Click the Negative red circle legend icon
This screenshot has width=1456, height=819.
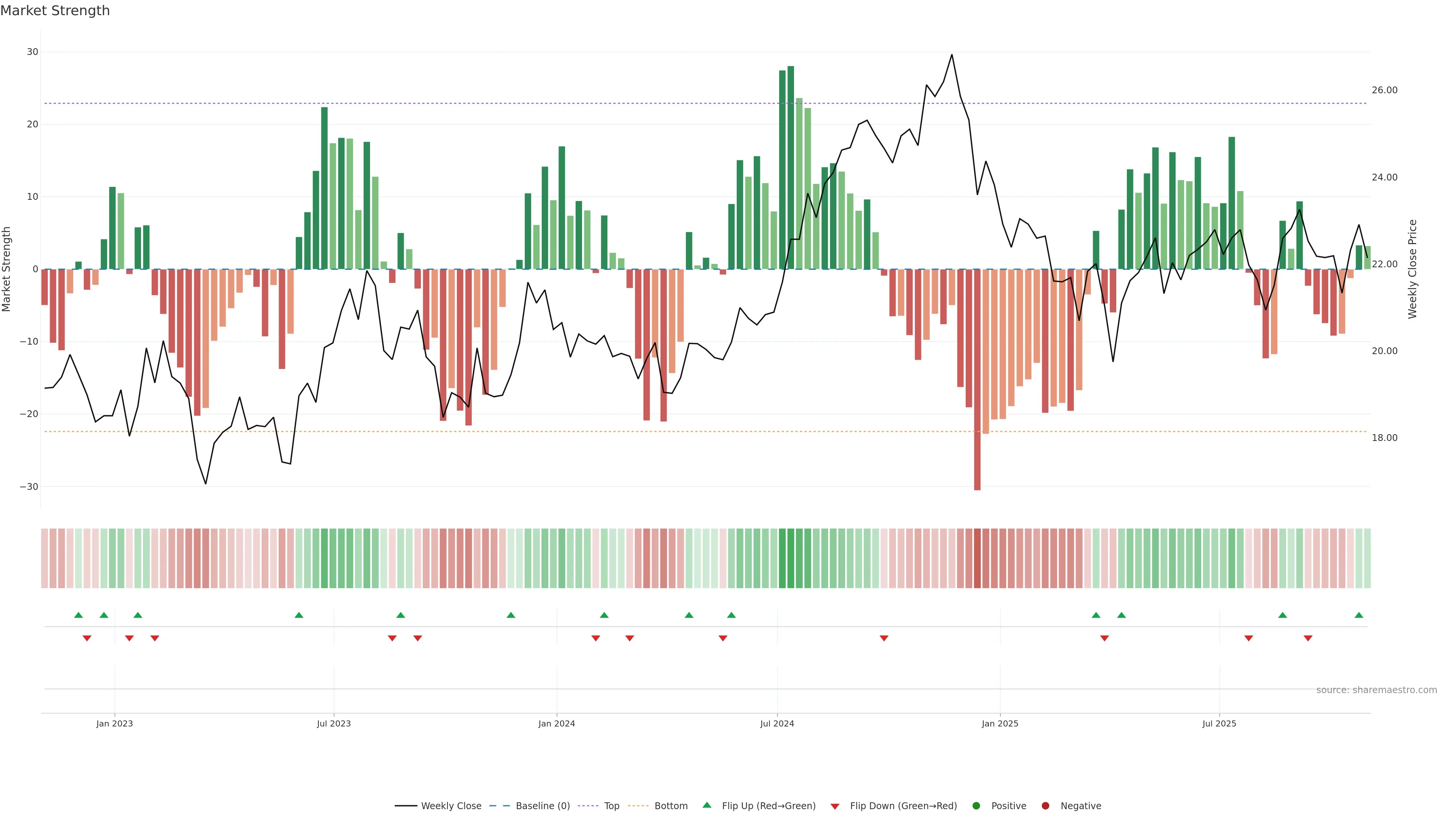click(1045, 806)
